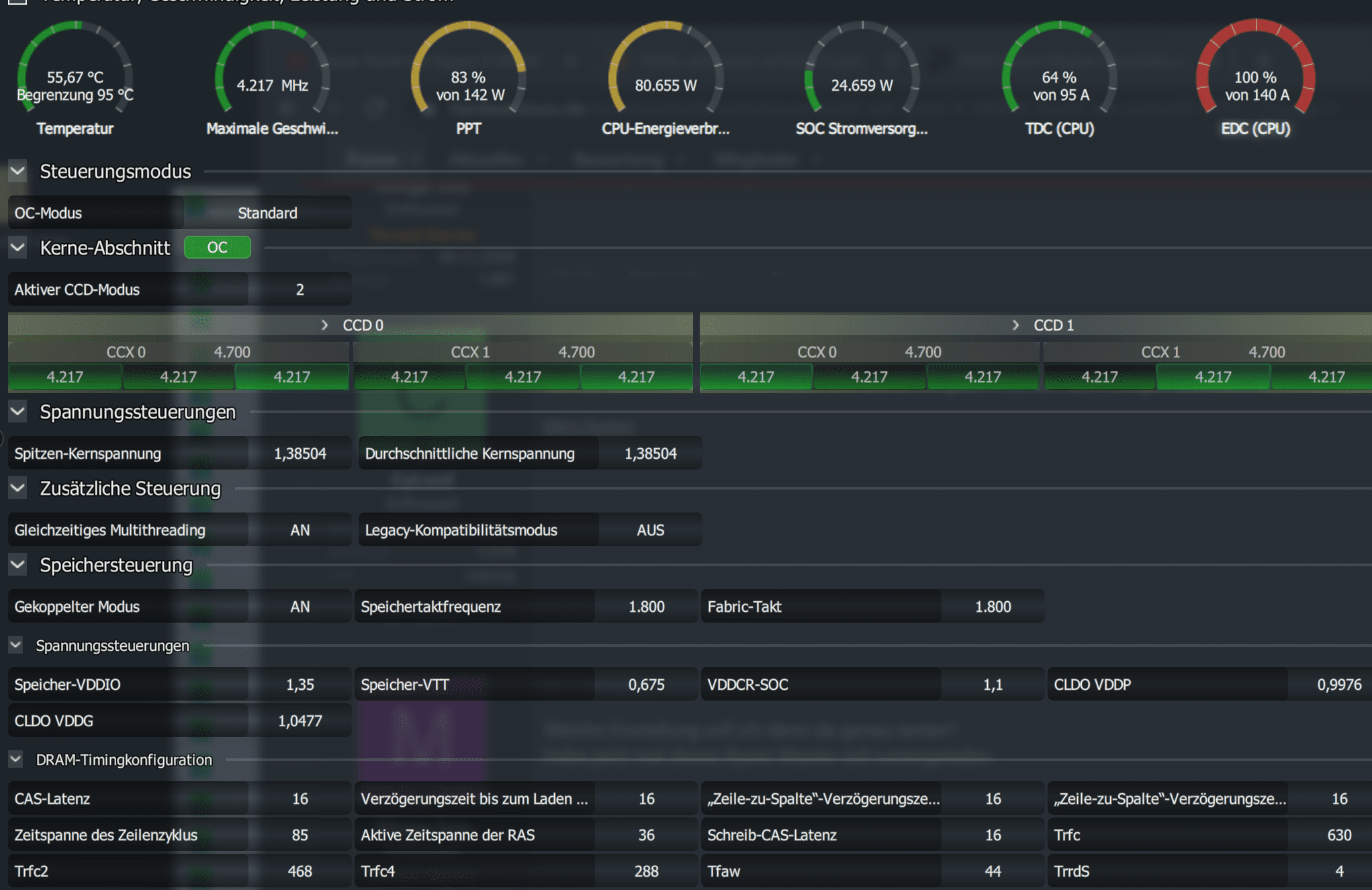
Task: Click Aktive Zeitspanne der RAS value 36
Action: tap(646, 835)
